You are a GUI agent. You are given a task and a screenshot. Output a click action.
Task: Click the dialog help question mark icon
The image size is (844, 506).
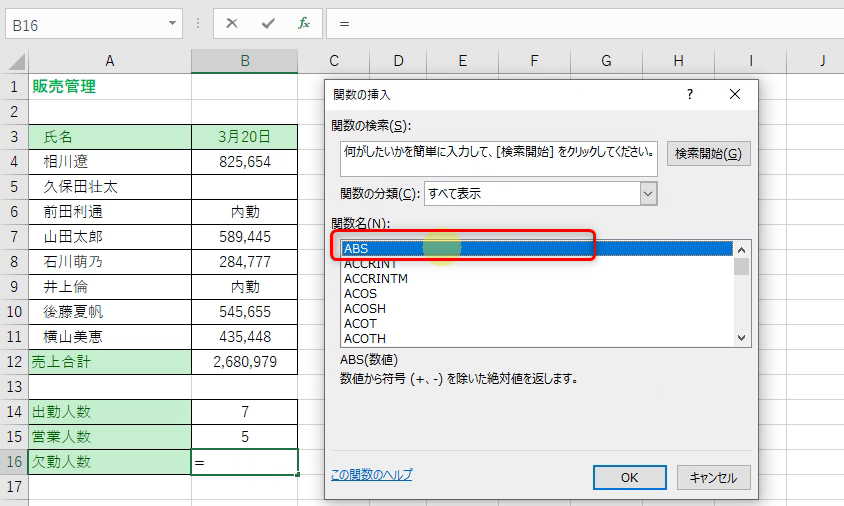(689, 94)
